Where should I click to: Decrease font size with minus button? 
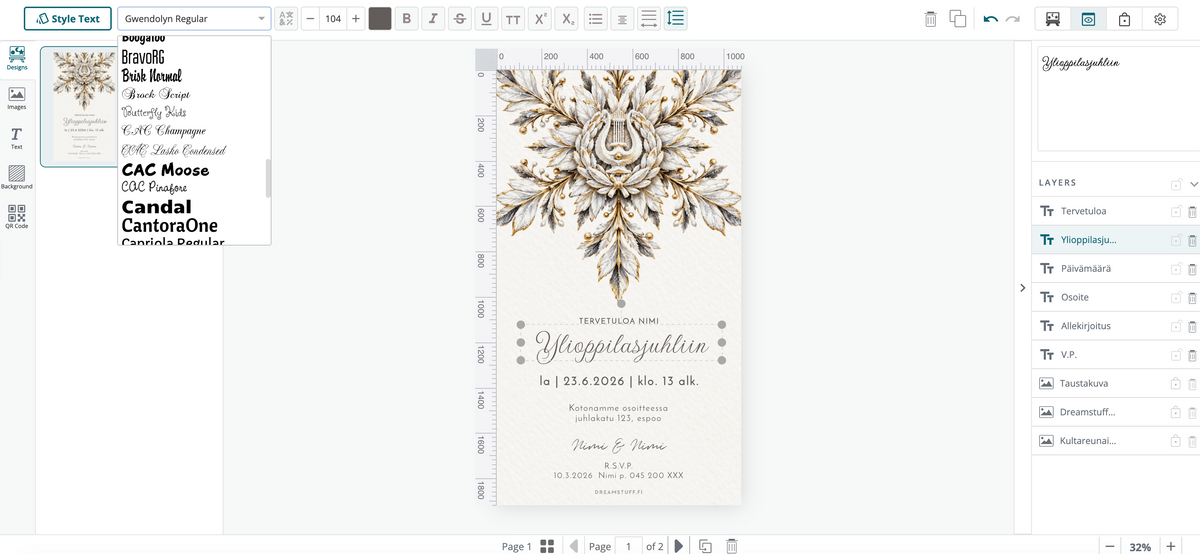(309, 19)
